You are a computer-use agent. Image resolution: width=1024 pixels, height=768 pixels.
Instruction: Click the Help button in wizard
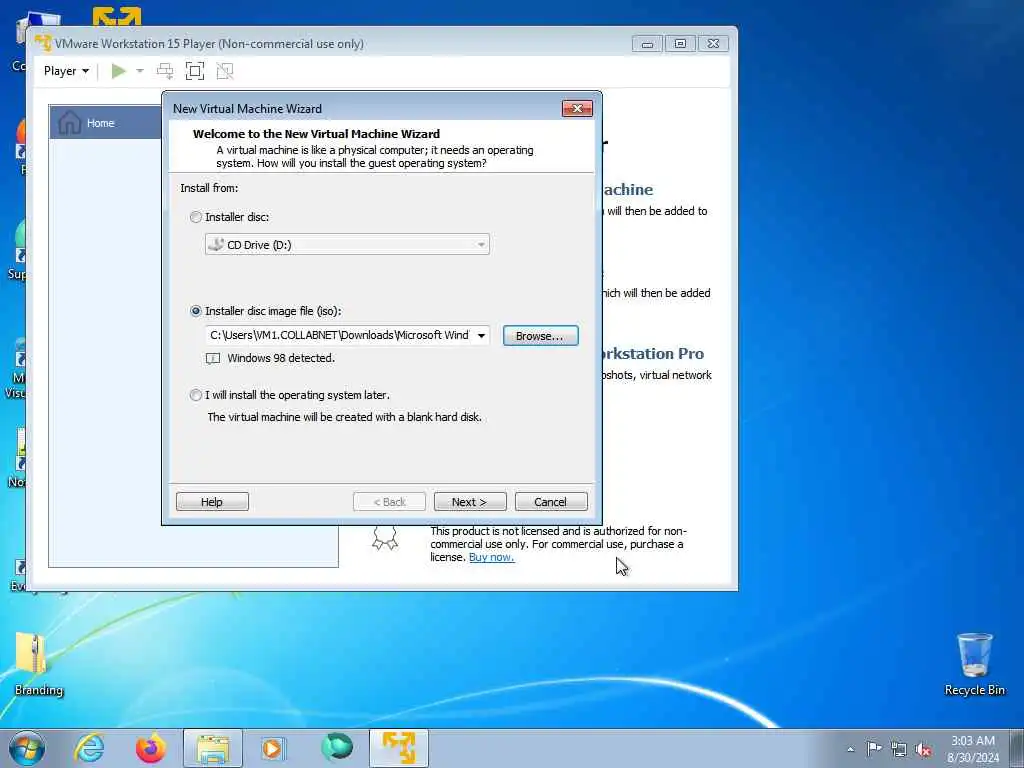click(212, 502)
